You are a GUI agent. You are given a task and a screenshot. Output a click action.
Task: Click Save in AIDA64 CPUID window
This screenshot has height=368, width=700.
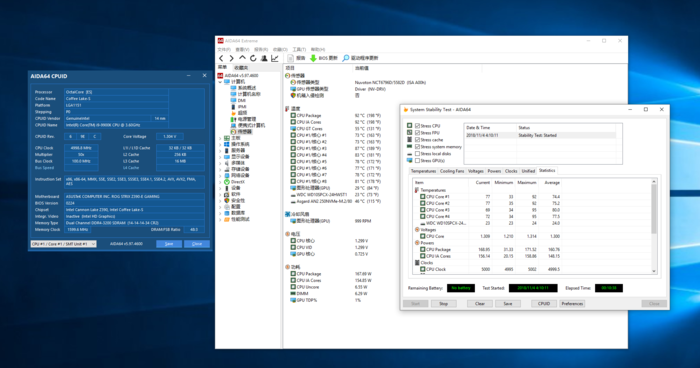pos(169,244)
